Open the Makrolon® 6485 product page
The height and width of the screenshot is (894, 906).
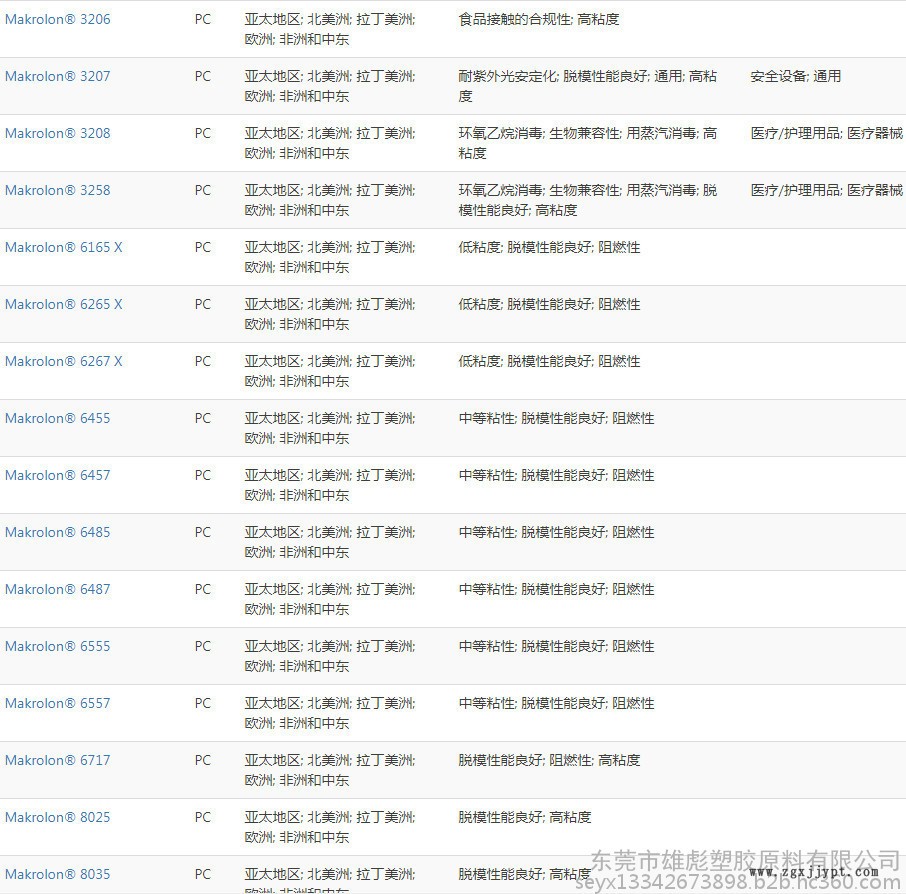57,532
